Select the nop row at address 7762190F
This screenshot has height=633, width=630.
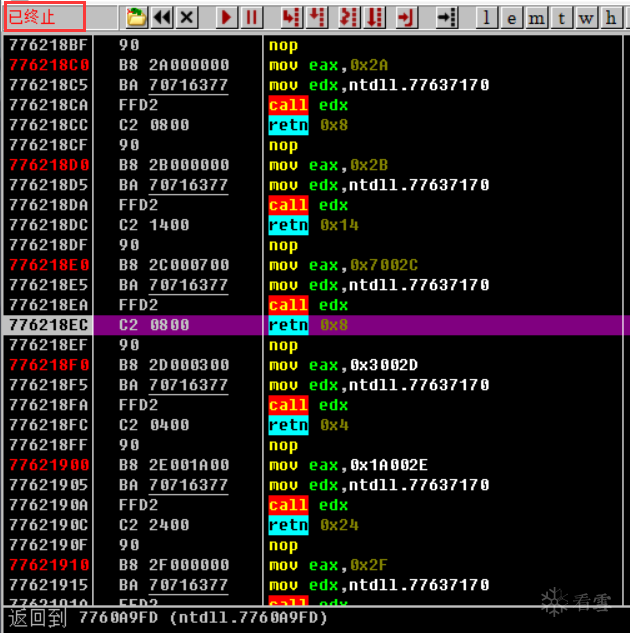[315, 545]
